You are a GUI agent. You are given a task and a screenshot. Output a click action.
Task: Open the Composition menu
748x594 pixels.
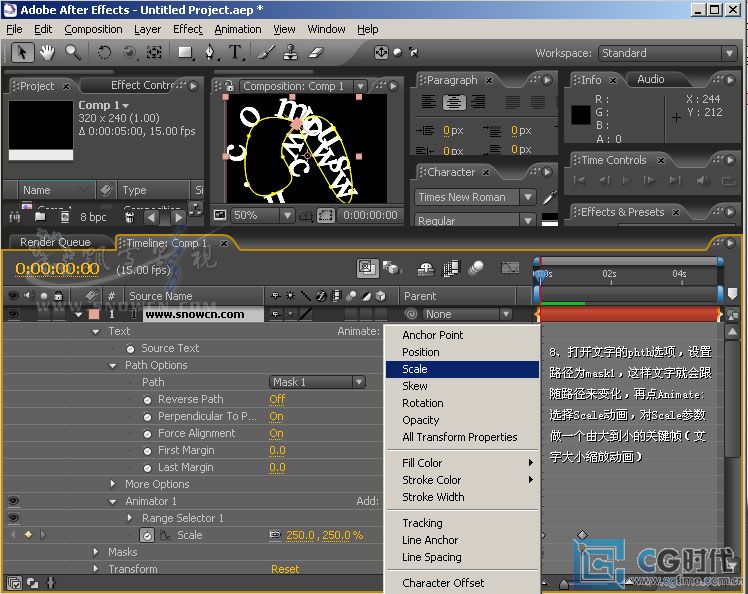94,30
